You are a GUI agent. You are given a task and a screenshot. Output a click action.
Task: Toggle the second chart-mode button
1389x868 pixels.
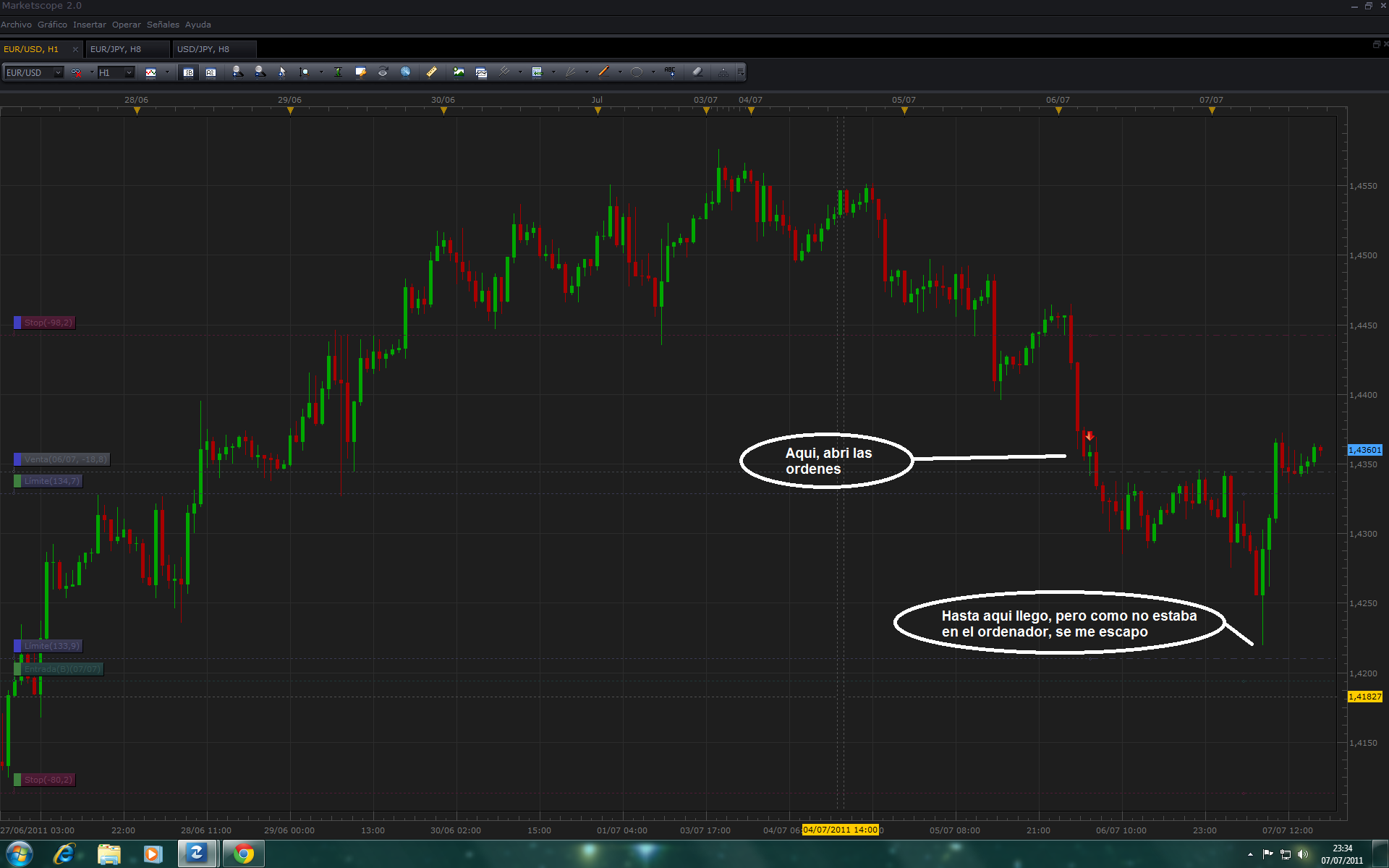click(x=211, y=72)
